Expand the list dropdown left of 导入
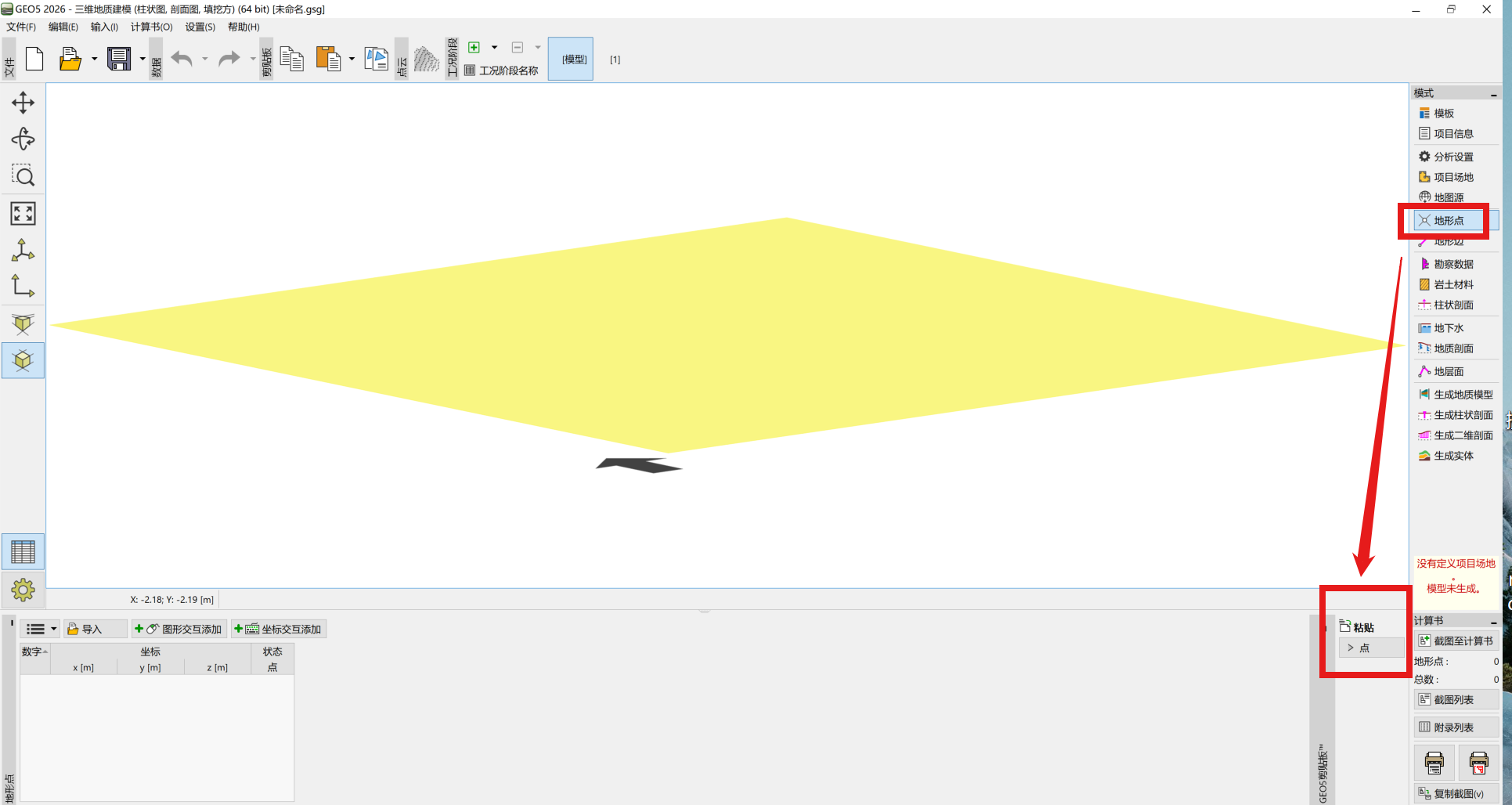Screen dimensions: 1512x805 [53, 629]
